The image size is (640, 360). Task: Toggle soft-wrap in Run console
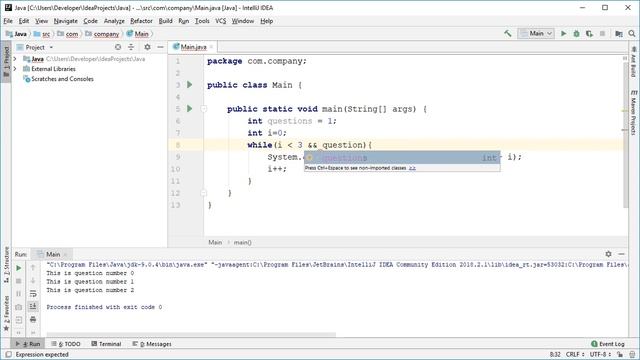click(x=33, y=294)
